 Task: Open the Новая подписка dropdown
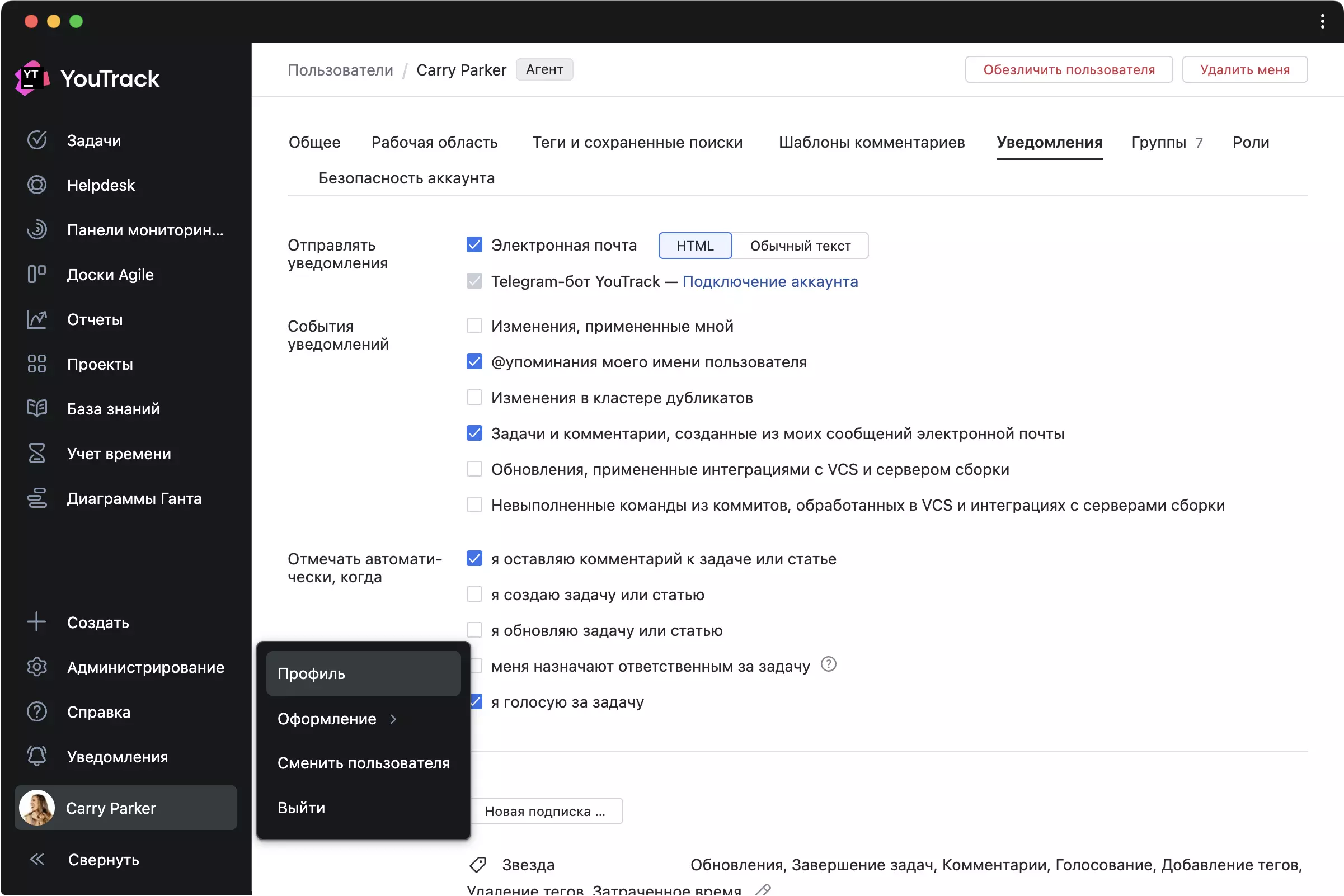pyautogui.click(x=545, y=812)
